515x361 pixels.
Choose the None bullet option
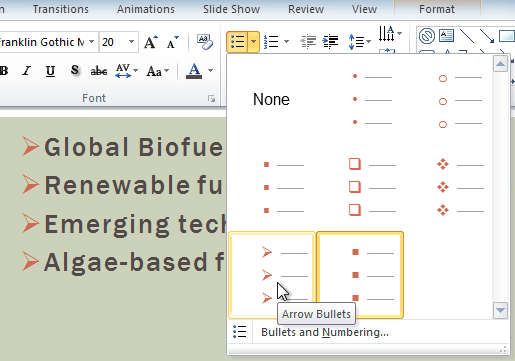point(271,99)
